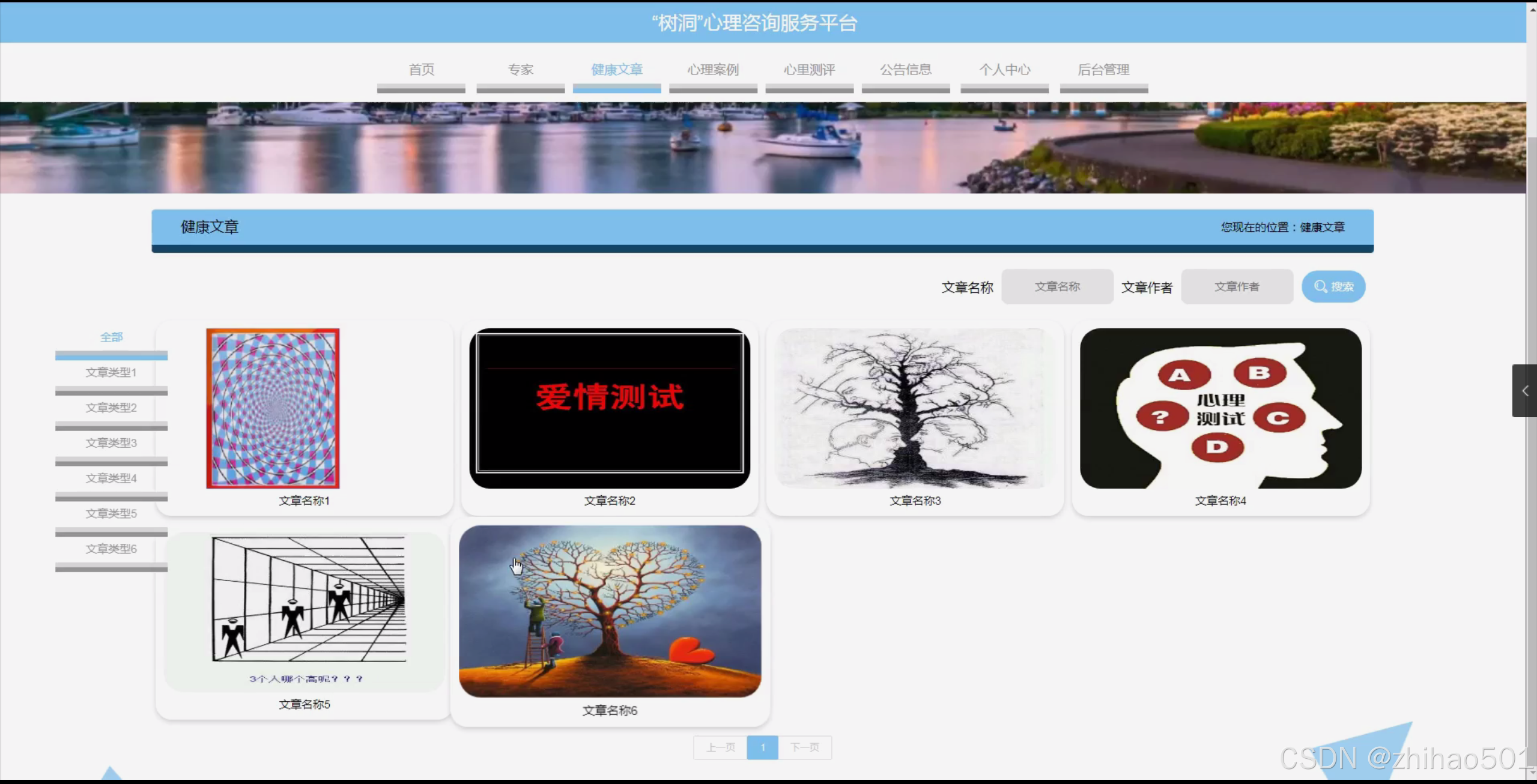1537x784 pixels.
Task: Open the 个人中心 page
Action: [x=1004, y=70]
